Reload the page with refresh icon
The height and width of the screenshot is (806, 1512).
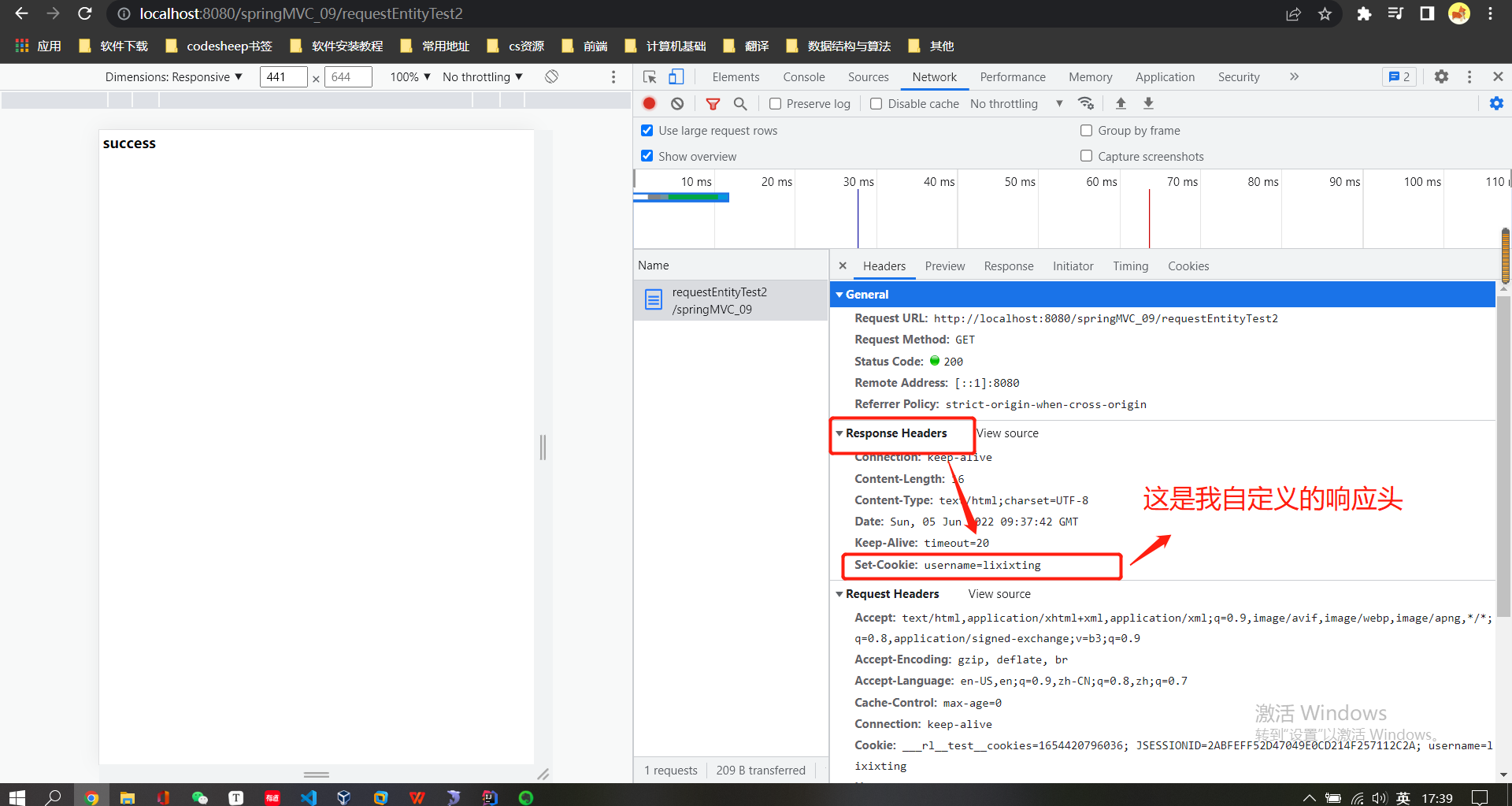pos(85,13)
